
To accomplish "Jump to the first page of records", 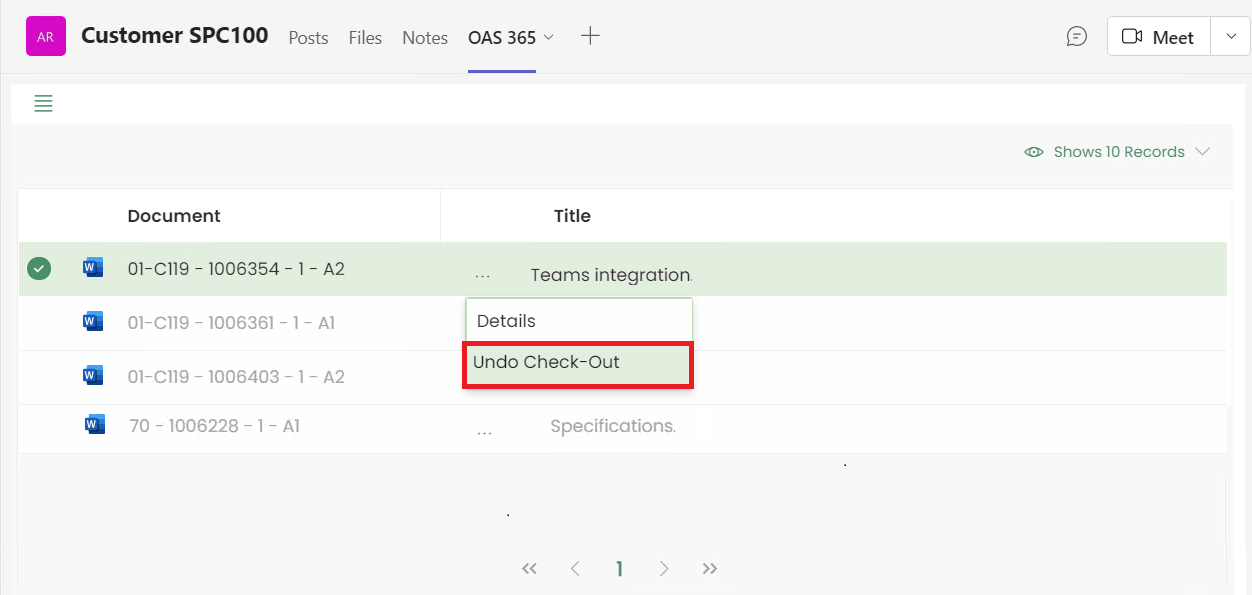I will [x=529, y=569].
